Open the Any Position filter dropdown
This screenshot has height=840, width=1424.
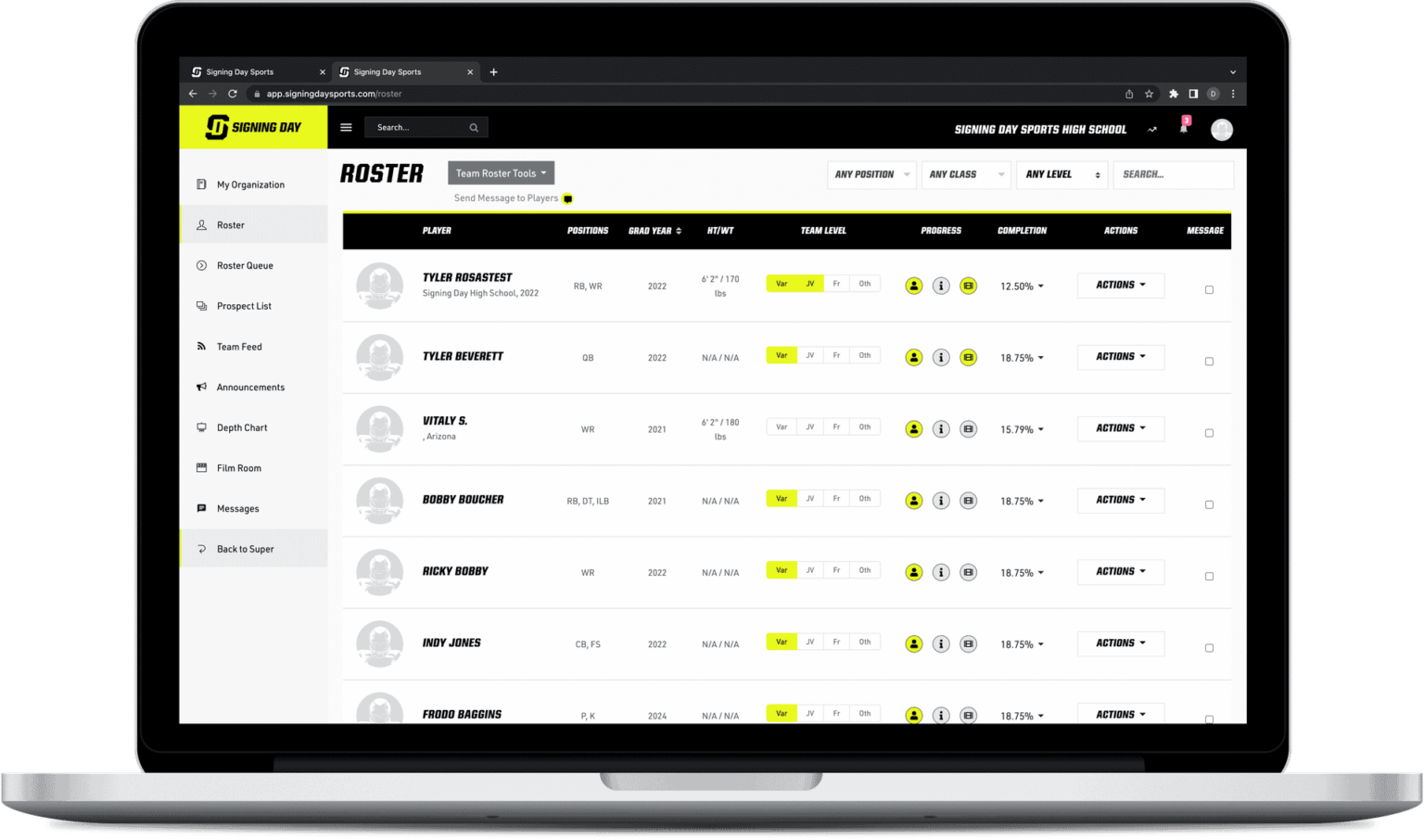871,174
